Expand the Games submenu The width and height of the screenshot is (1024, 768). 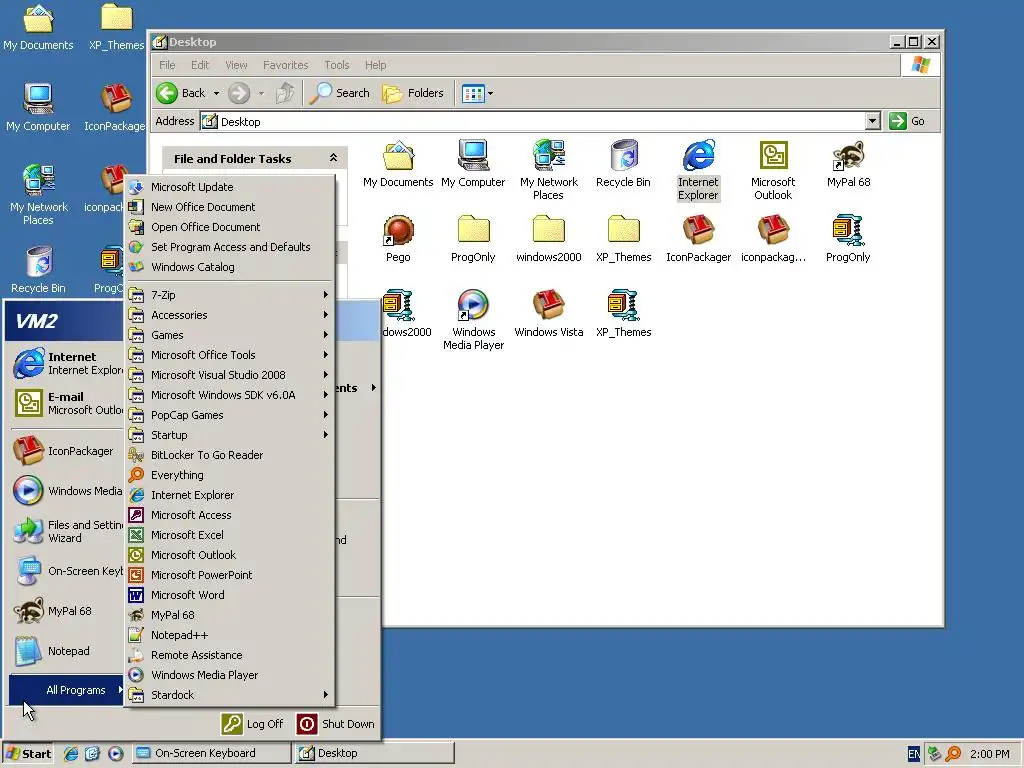pos(230,335)
